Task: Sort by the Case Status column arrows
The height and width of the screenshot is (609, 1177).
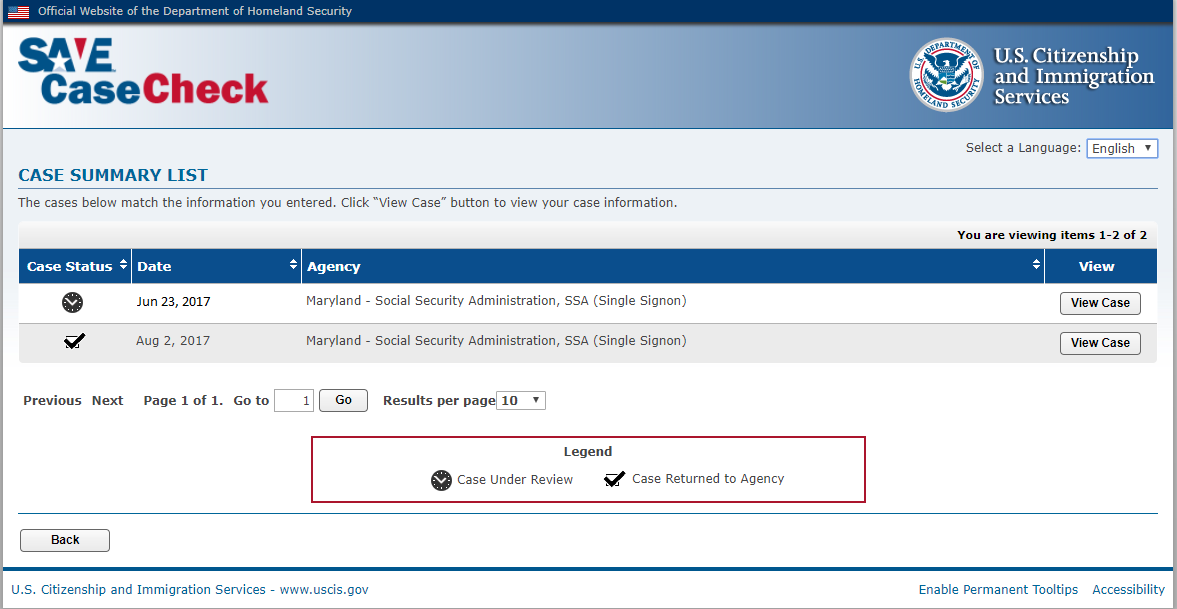Action: click(x=123, y=265)
